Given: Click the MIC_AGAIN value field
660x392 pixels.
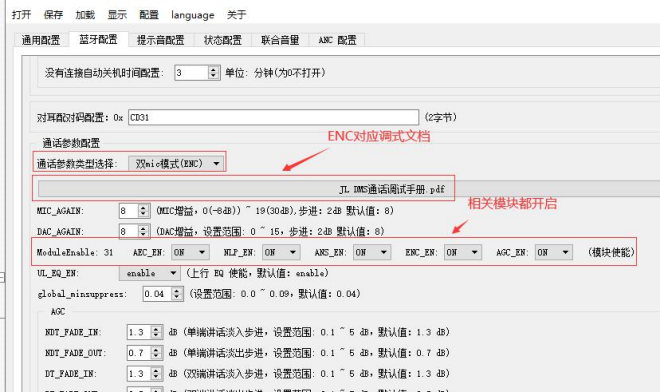Looking at the screenshot, I should [x=128, y=211].
